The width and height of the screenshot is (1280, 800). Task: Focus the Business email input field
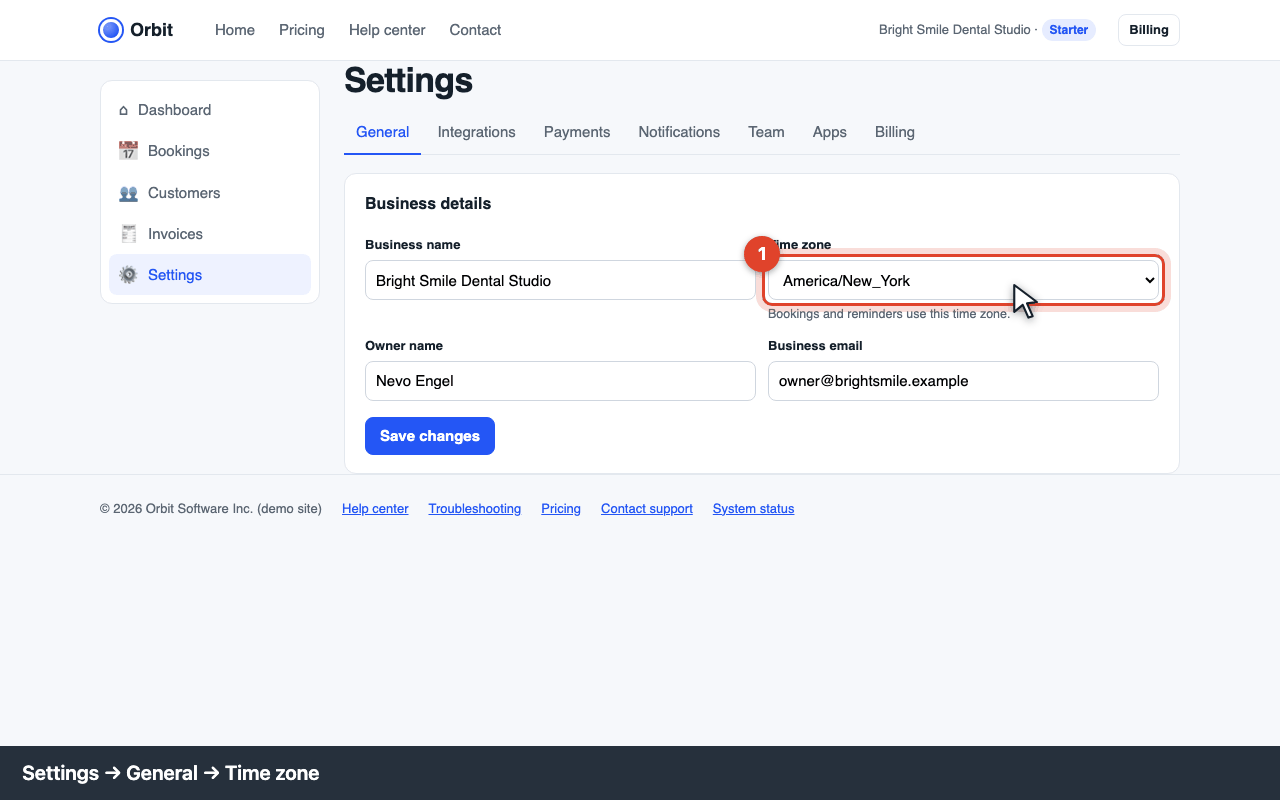point(963,381)
